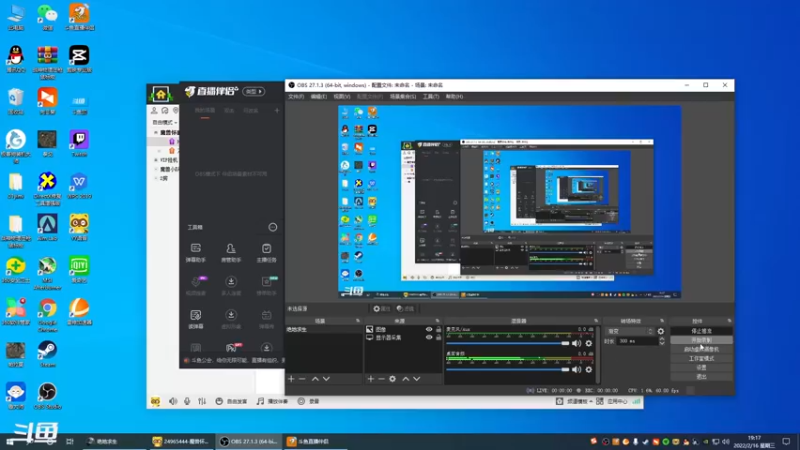This screenshot has width=800, height=450.
Task: Click the add plus icon beside 直播伴侣 tabs
Action: point(277,110)
